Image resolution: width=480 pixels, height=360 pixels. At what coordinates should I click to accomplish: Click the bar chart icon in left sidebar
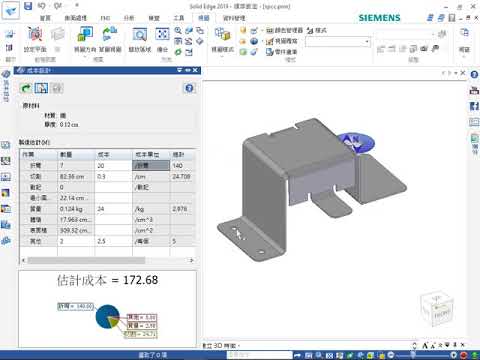6,225
